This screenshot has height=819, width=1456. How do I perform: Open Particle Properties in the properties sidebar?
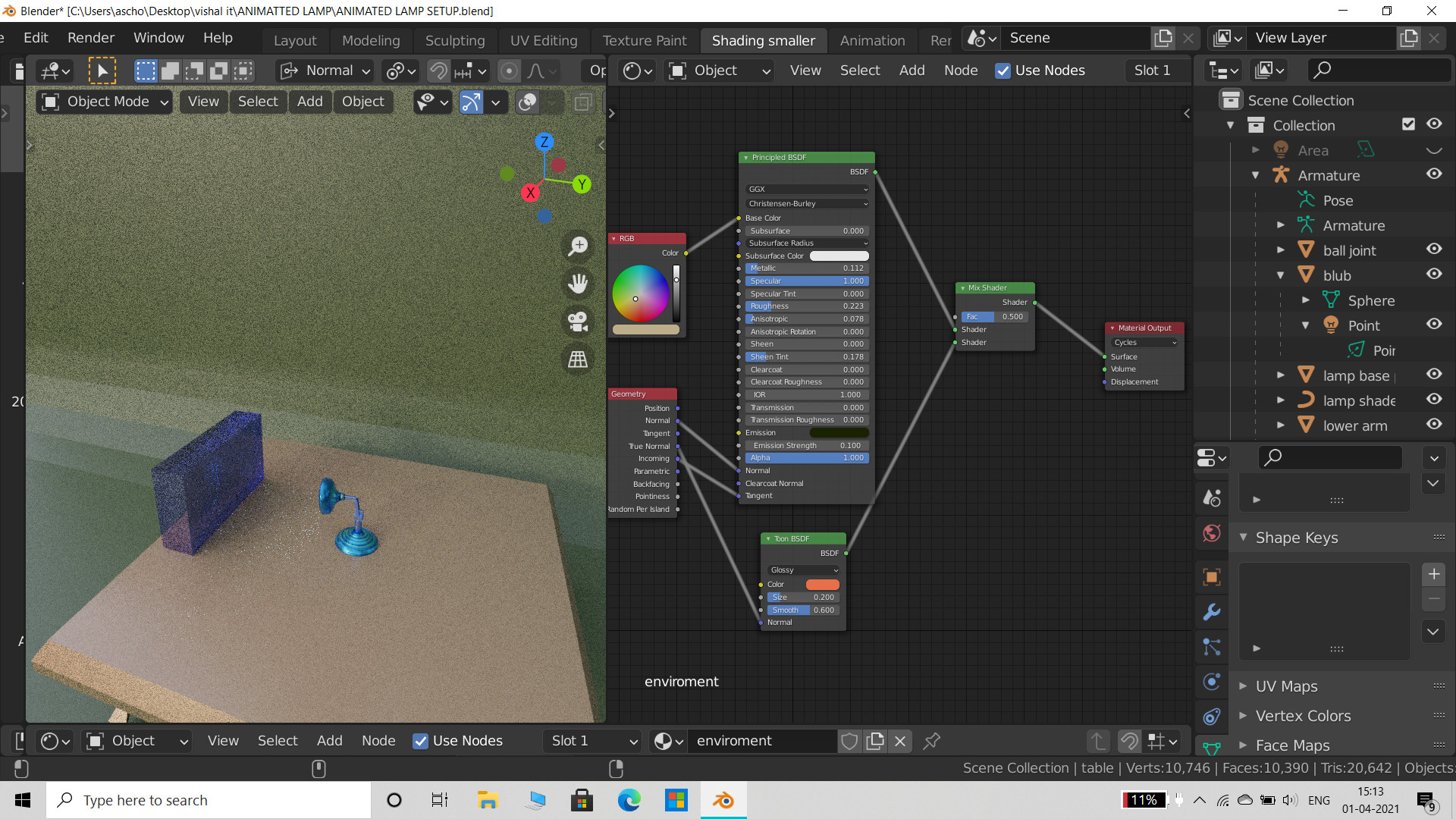1211,647
